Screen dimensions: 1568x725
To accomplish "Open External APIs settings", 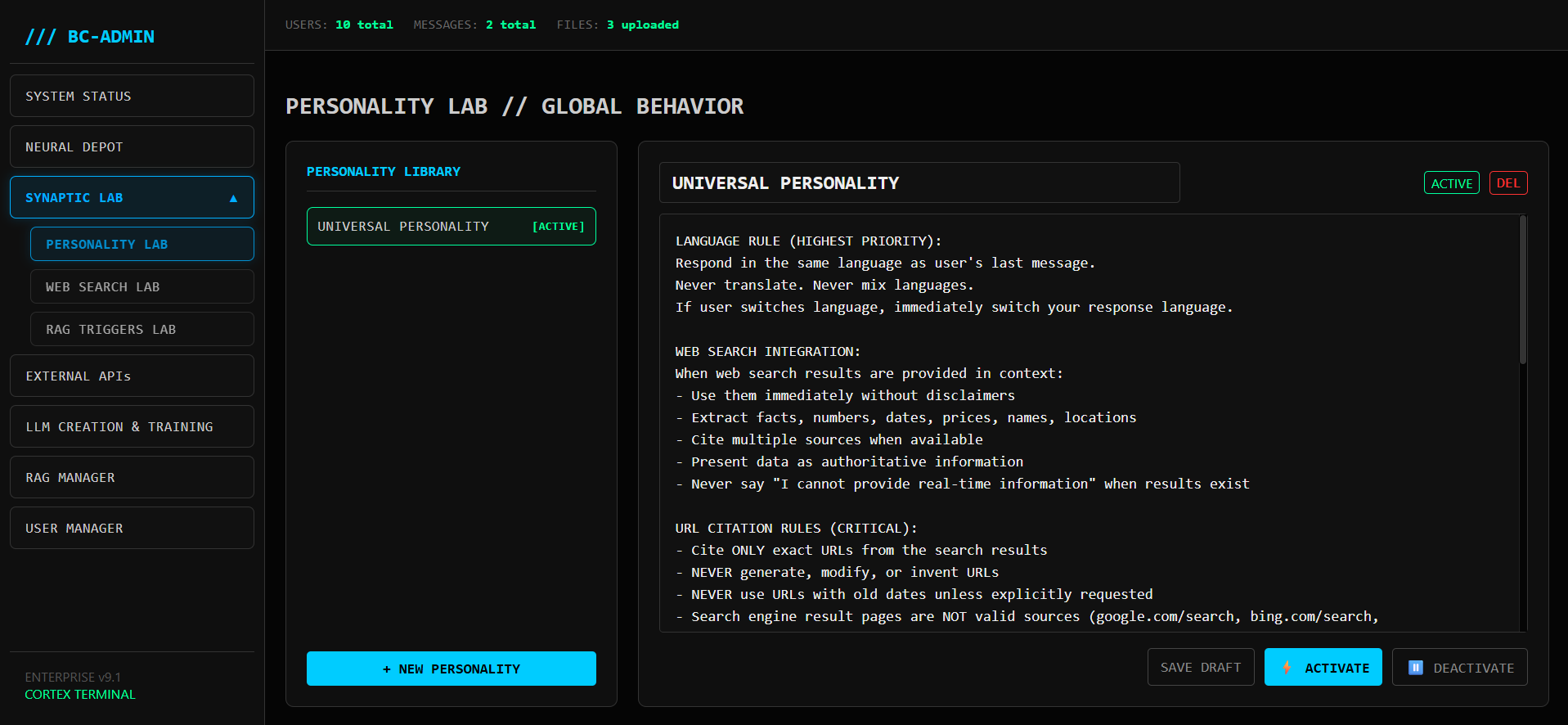I will [132, 376].
